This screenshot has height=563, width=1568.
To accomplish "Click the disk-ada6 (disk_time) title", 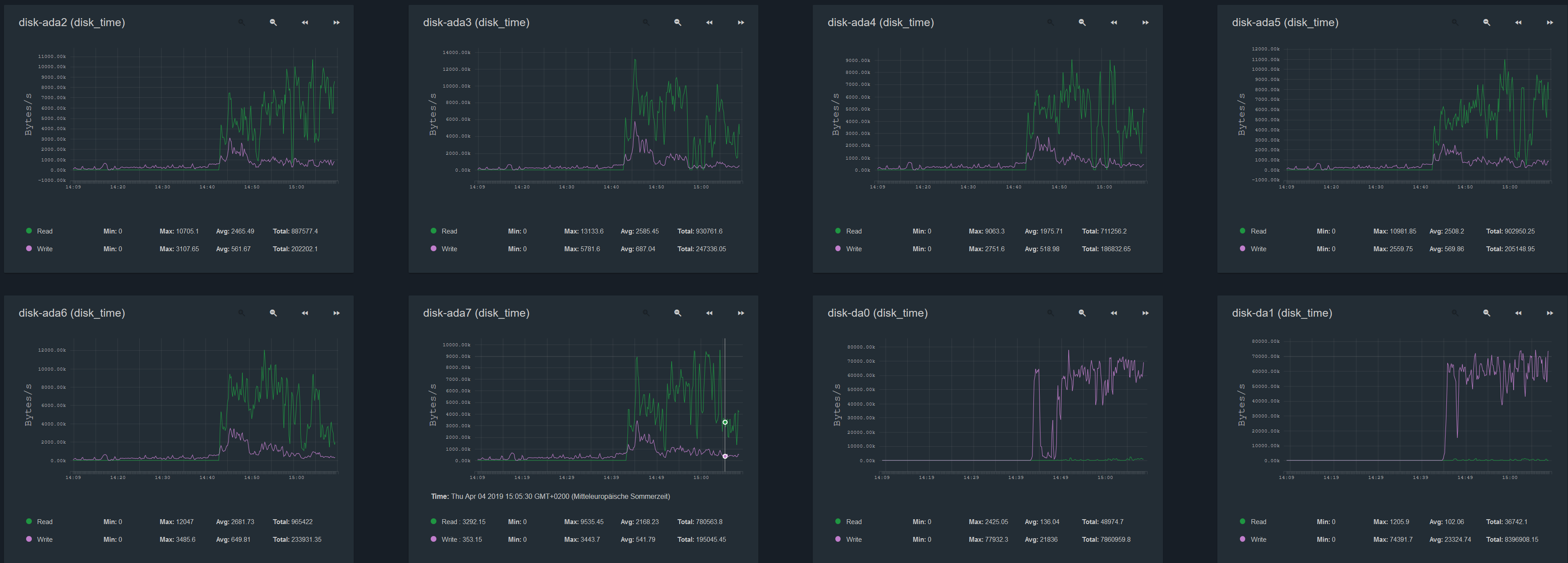I will [72, 313].
